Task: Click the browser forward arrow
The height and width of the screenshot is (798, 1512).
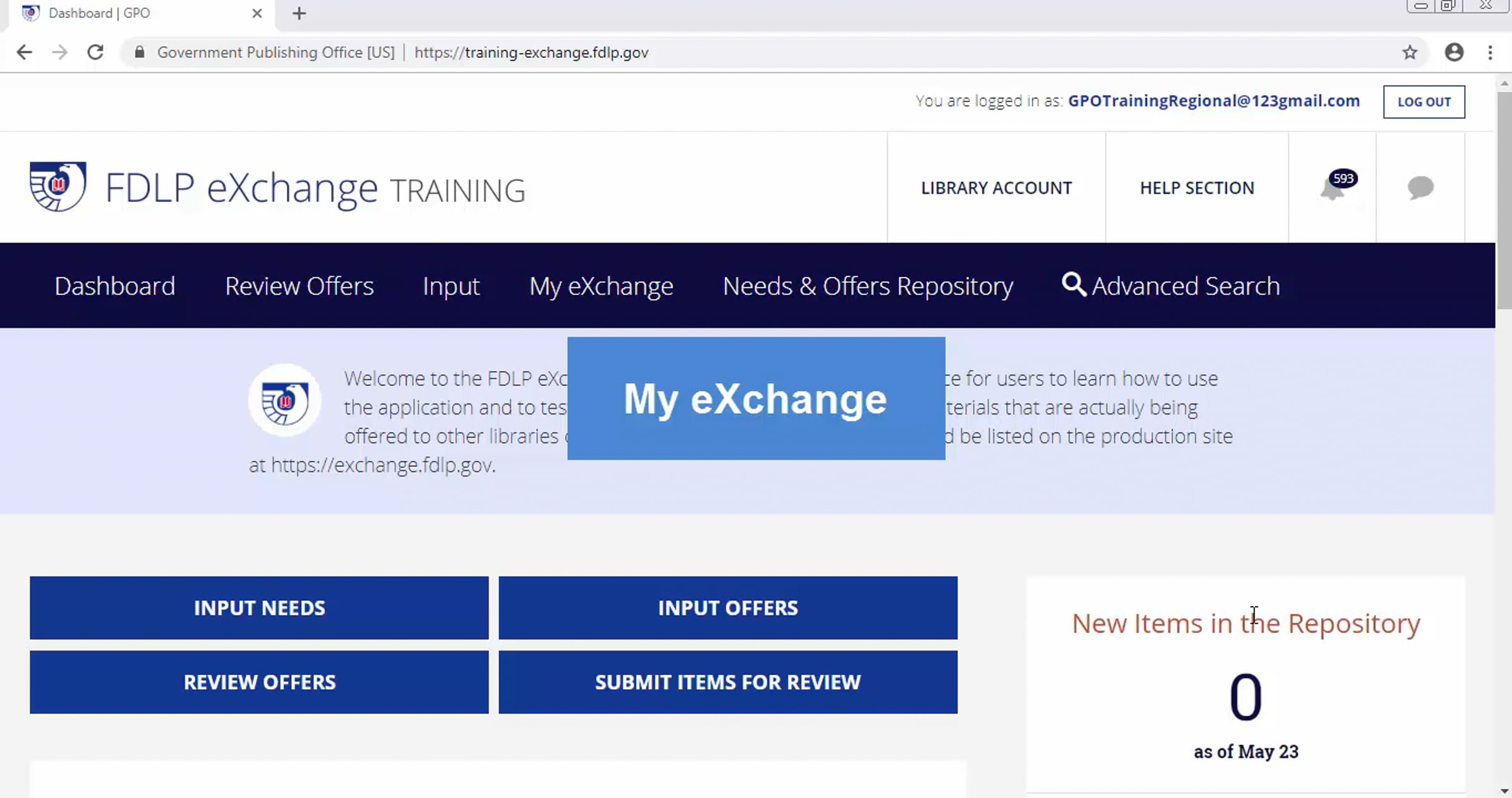Action: pos(60,52)
